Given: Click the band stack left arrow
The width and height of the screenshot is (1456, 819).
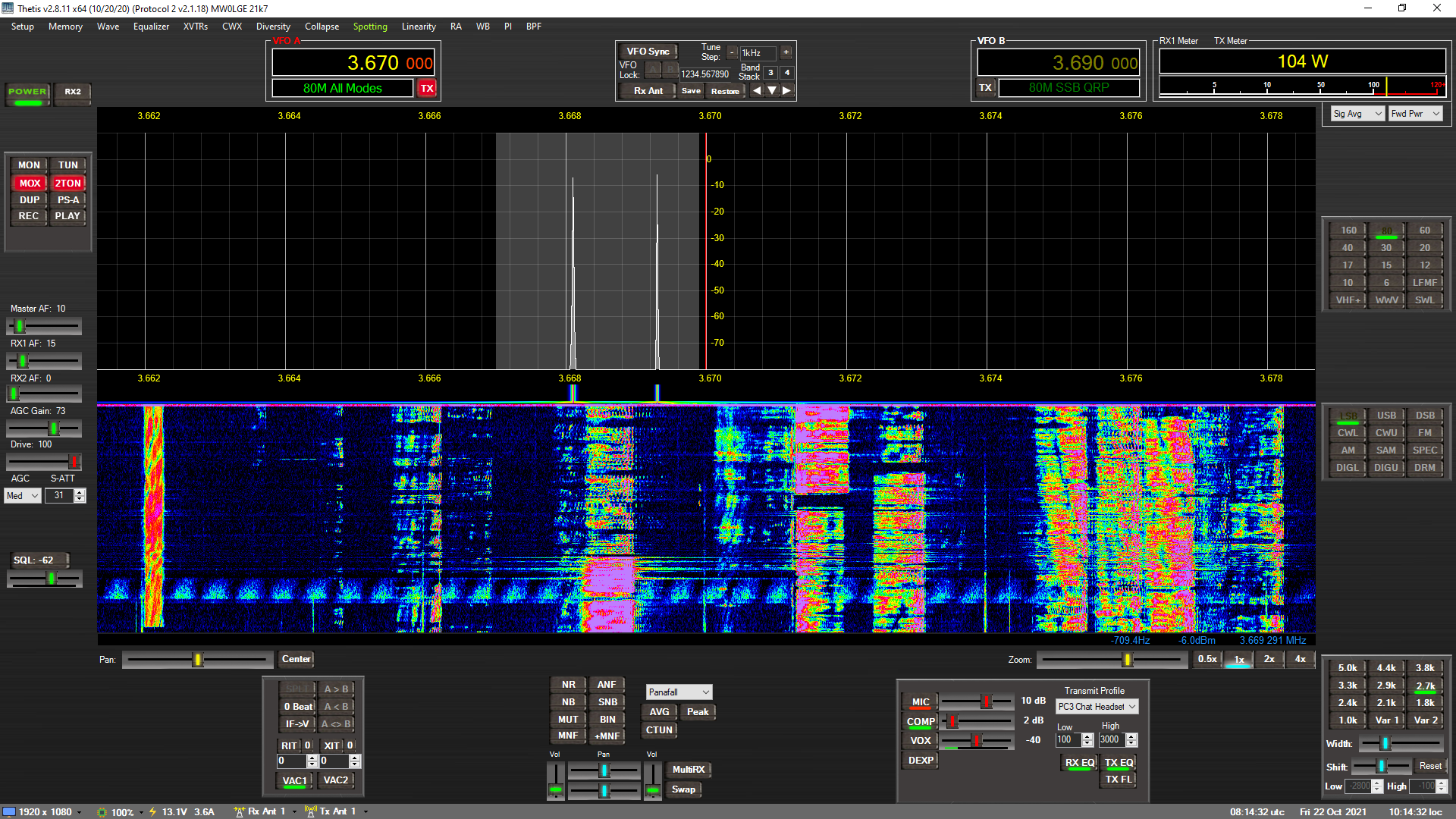Looking at the screenshot, I should pos(756,90).
